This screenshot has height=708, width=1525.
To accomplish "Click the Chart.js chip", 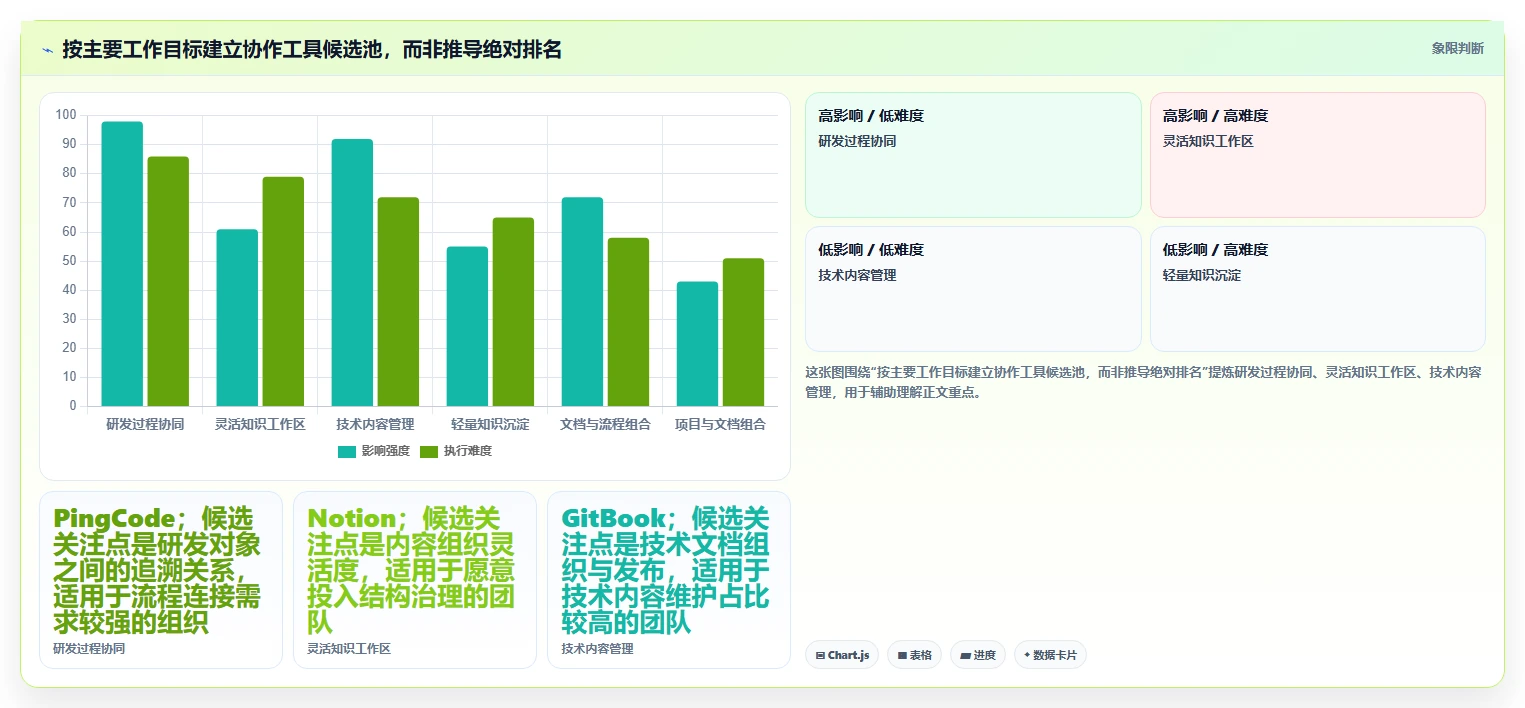I will click(842, 655).
